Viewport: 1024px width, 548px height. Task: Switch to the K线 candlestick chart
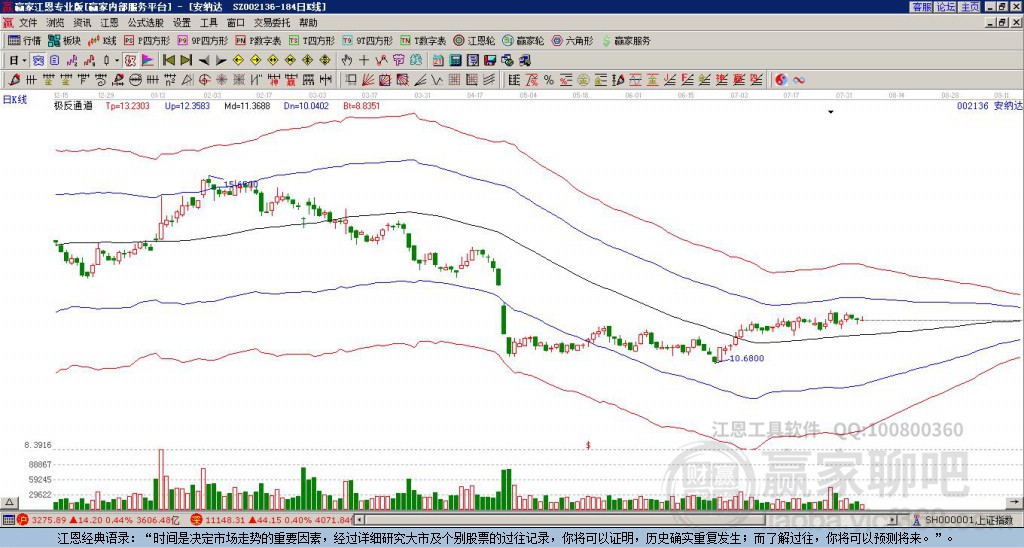102,40
